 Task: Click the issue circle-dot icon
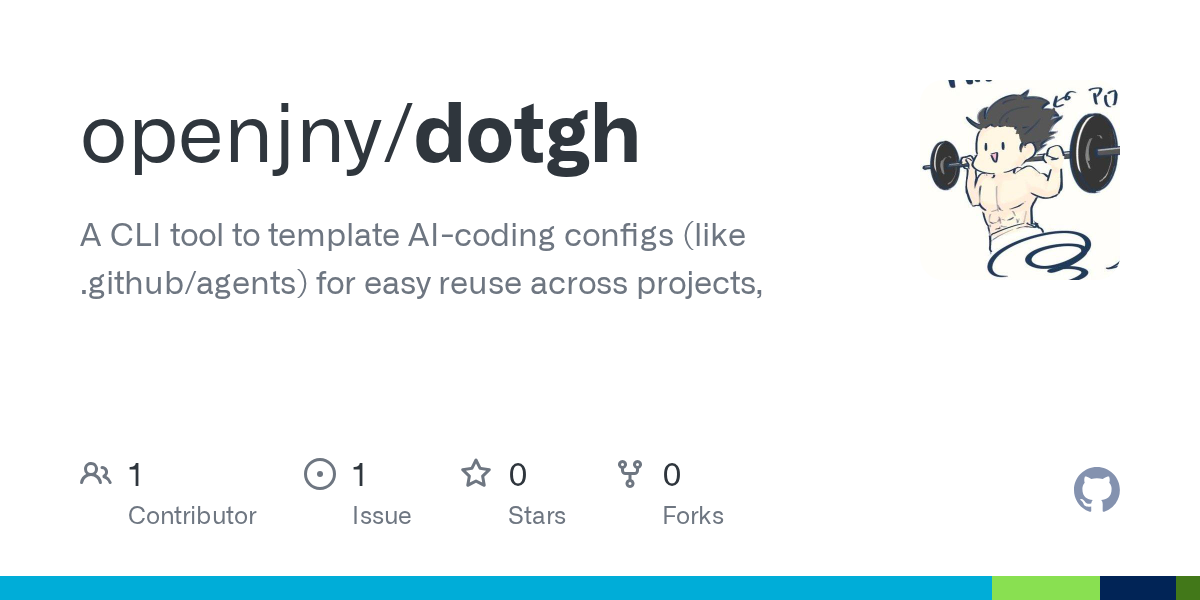320,474
